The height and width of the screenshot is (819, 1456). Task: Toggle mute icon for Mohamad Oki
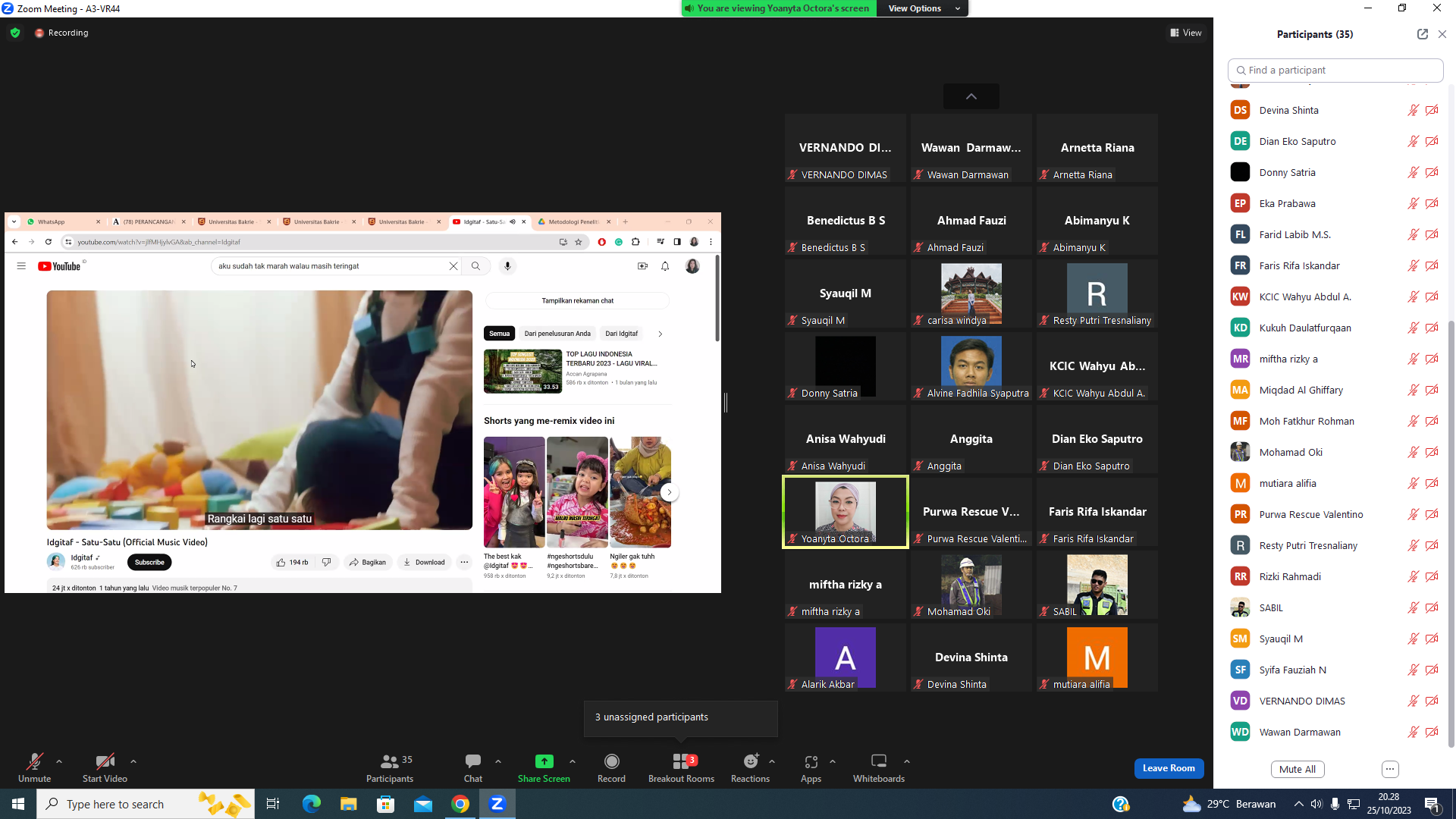1413,452
